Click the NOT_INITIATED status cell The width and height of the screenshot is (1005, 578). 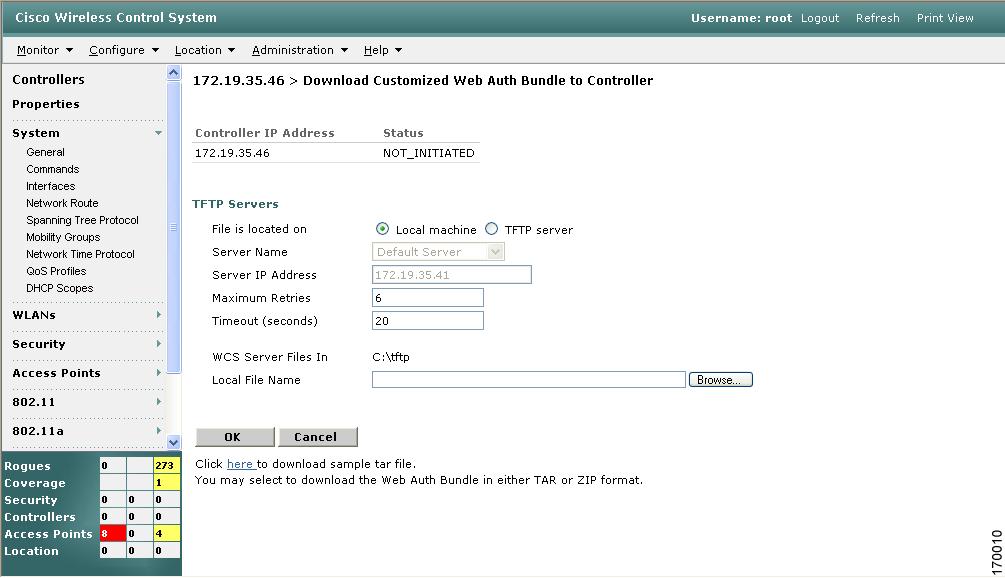pos(429,153)
